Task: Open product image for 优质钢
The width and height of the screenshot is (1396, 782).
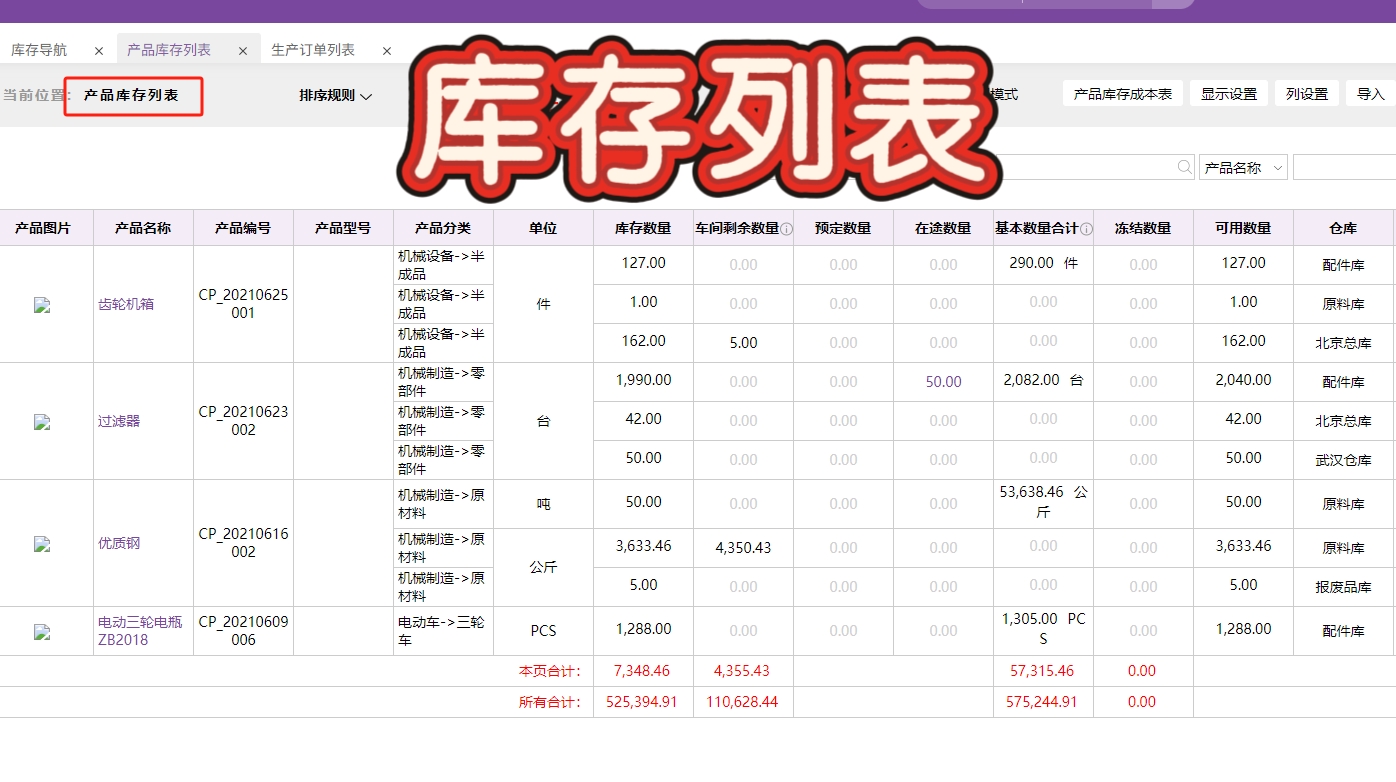Action: (x=42, y=544)
